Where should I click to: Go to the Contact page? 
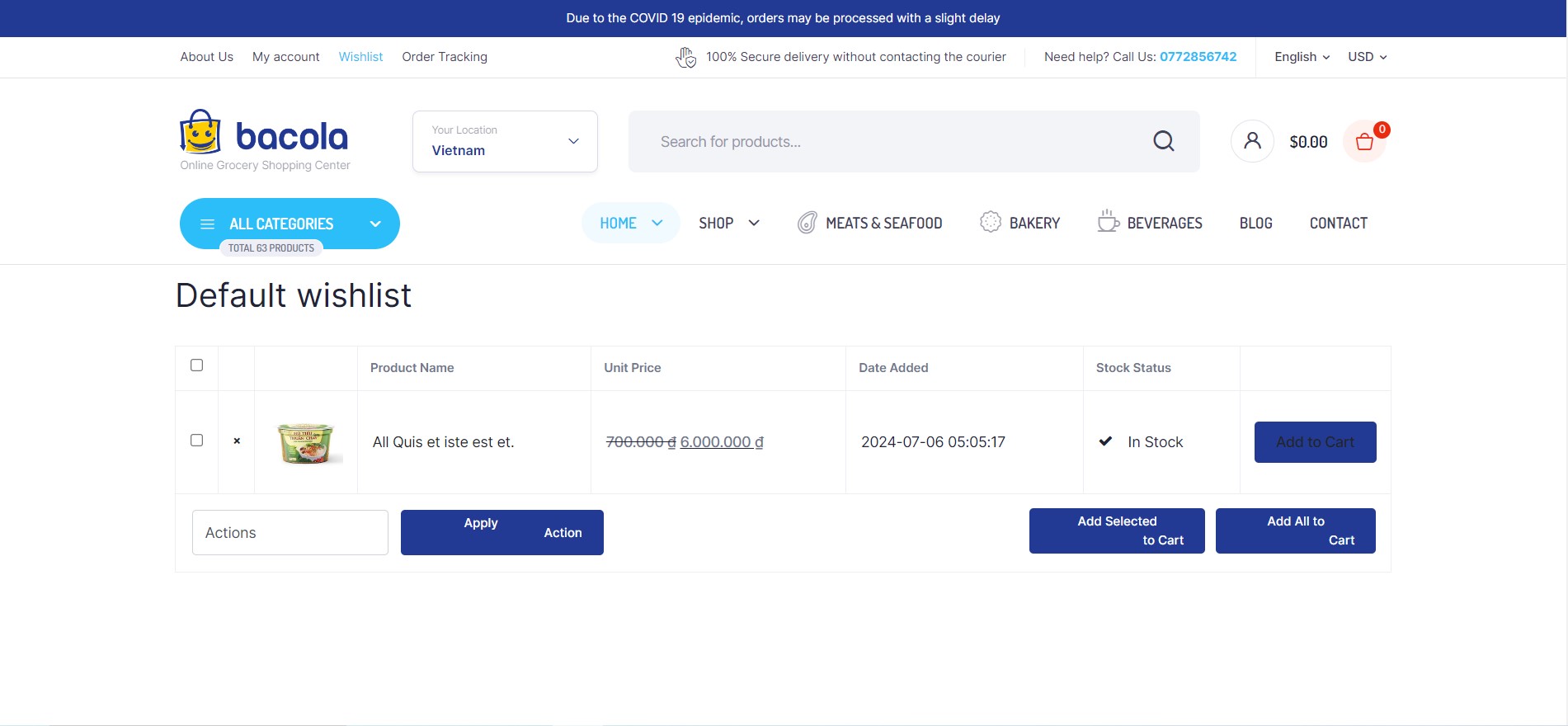1338,224
